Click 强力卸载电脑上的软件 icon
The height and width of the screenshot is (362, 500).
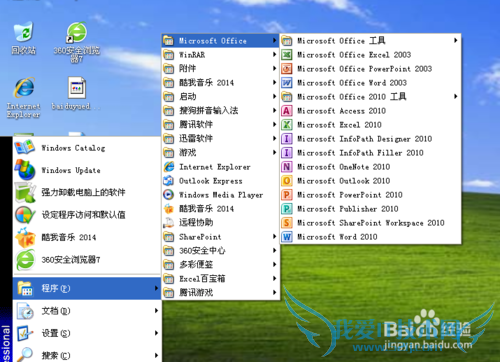(x=25, y=192)
